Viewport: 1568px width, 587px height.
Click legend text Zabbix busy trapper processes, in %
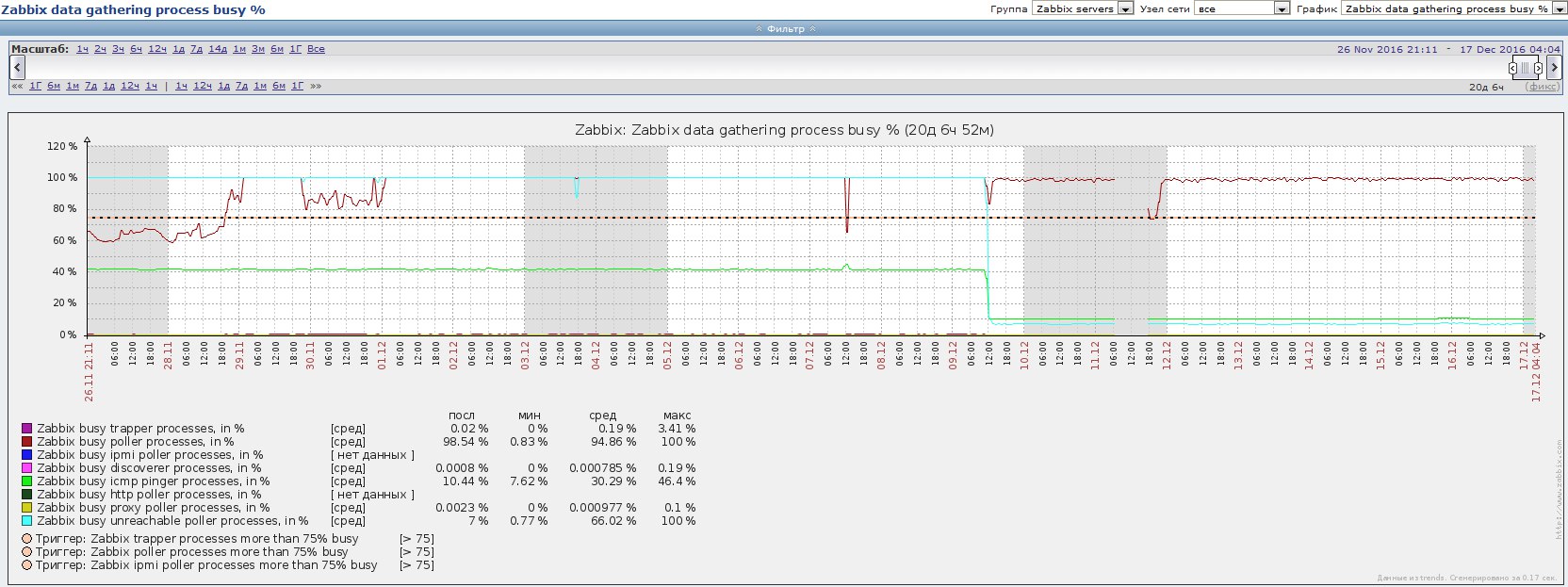(140, 429)
